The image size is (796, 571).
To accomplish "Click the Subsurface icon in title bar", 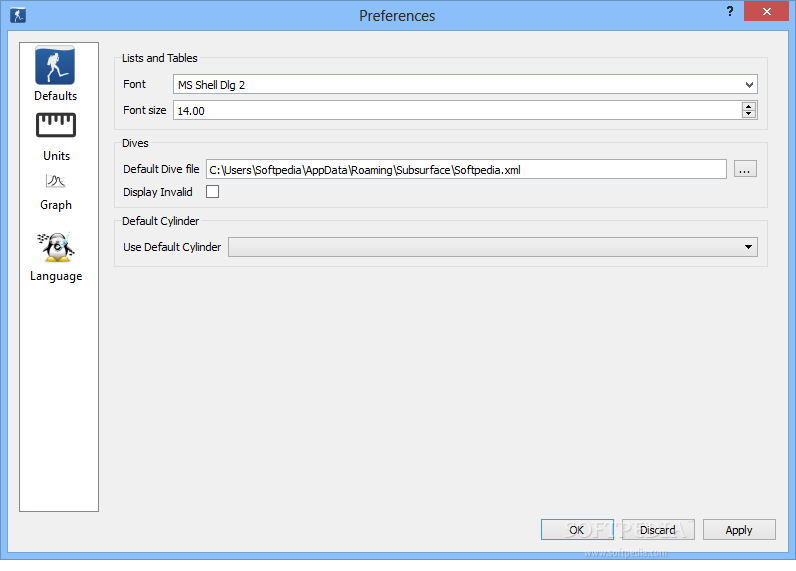I will click(x=17, y=15).
